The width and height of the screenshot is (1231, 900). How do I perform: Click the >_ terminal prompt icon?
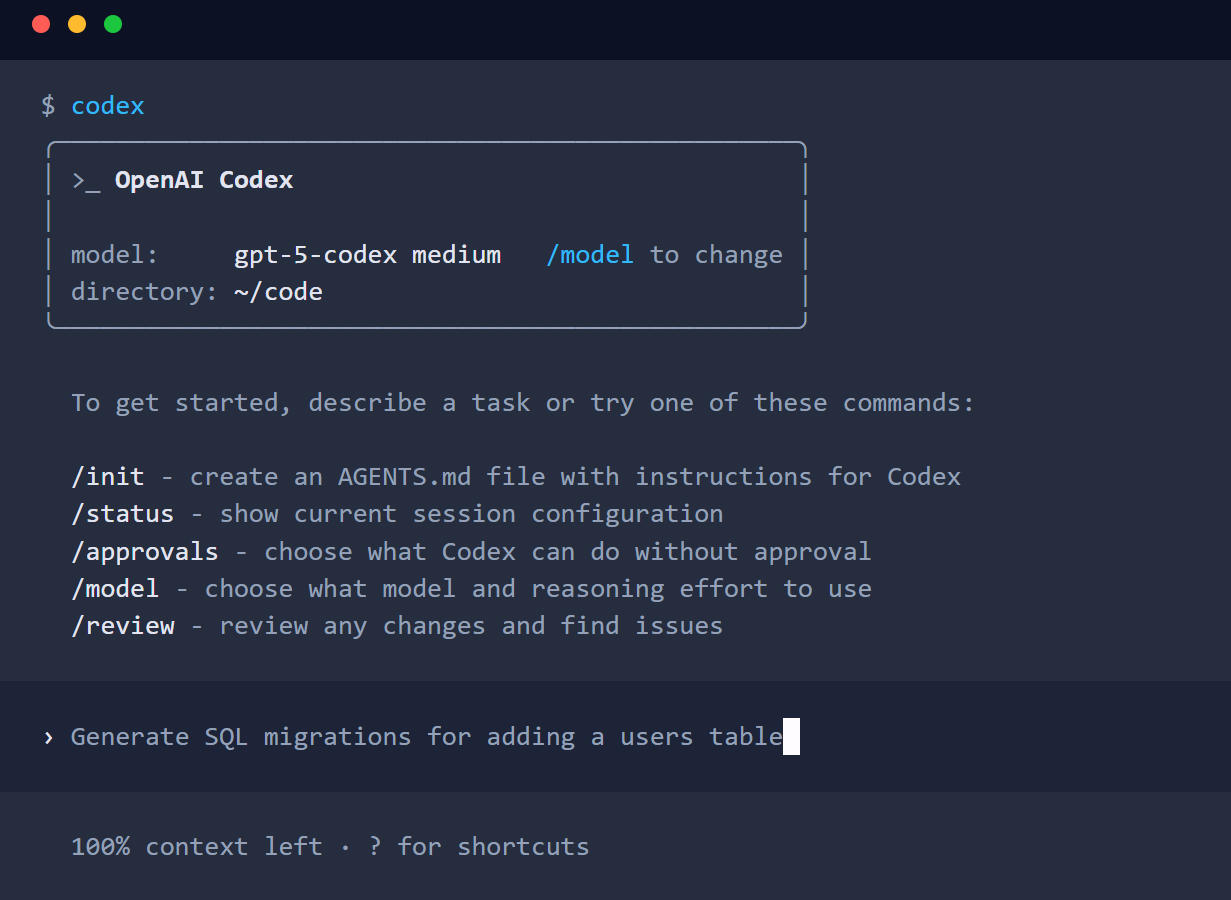[x=84, y=179]
